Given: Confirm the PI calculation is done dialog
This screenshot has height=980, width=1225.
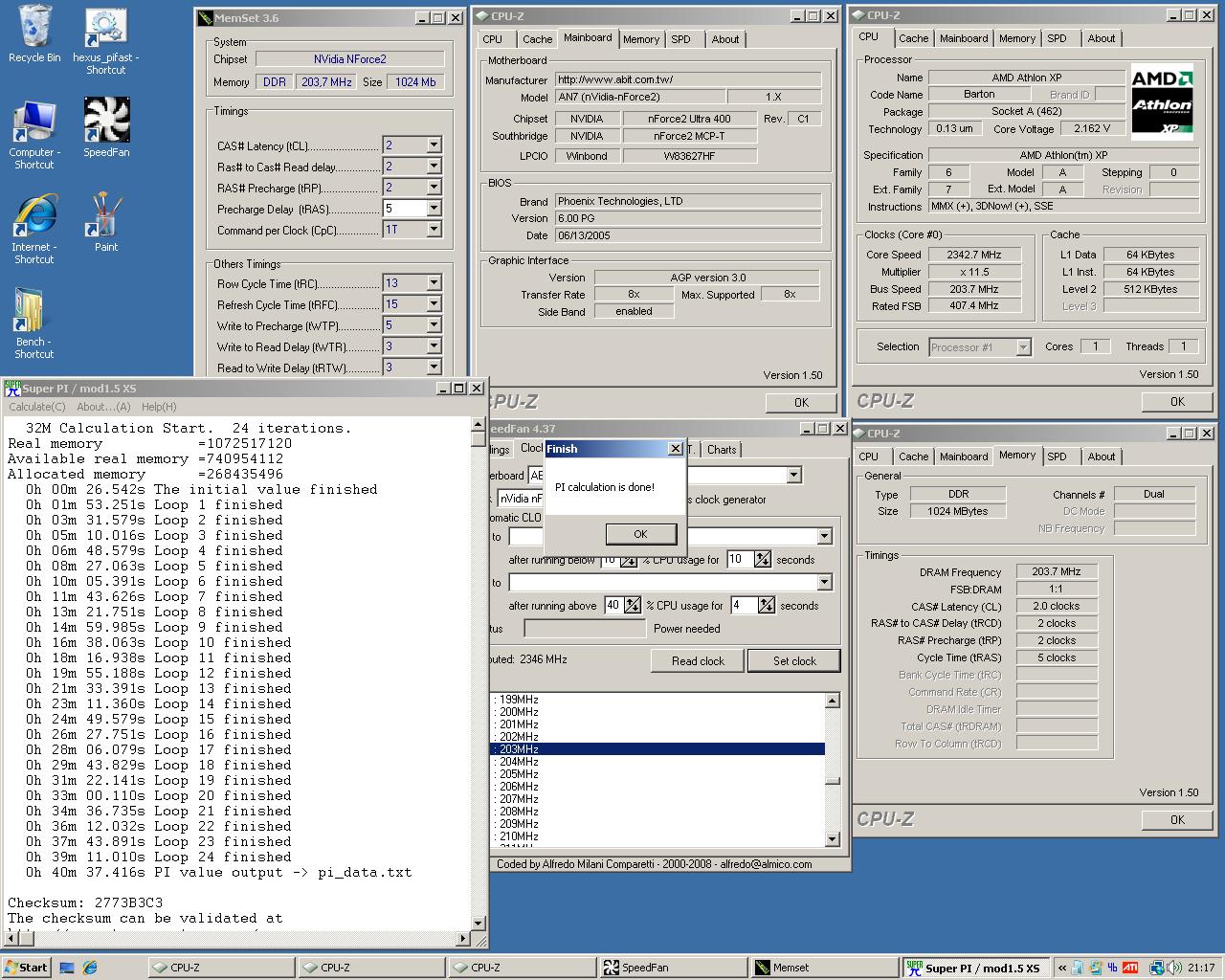Looking at the screenshot, I should coord(641,534).
